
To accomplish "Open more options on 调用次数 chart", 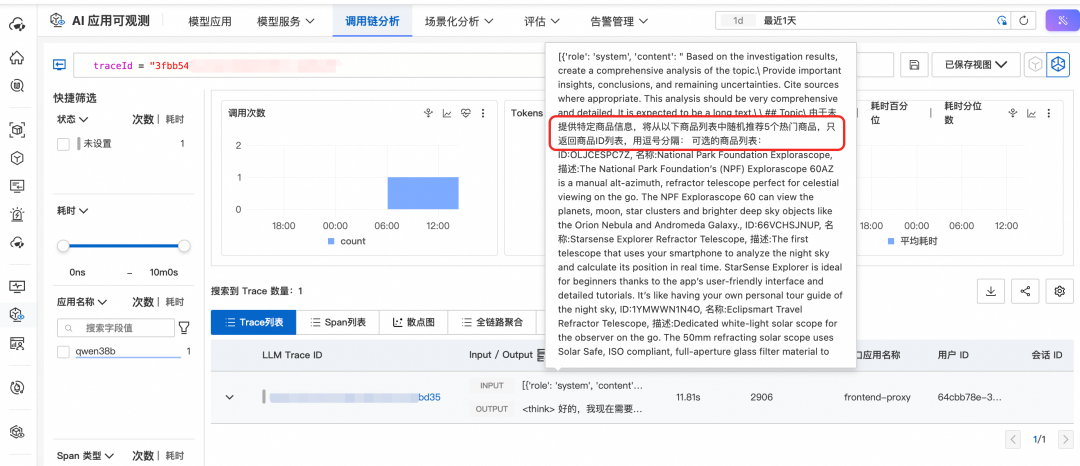I will [x=484, y=113].
